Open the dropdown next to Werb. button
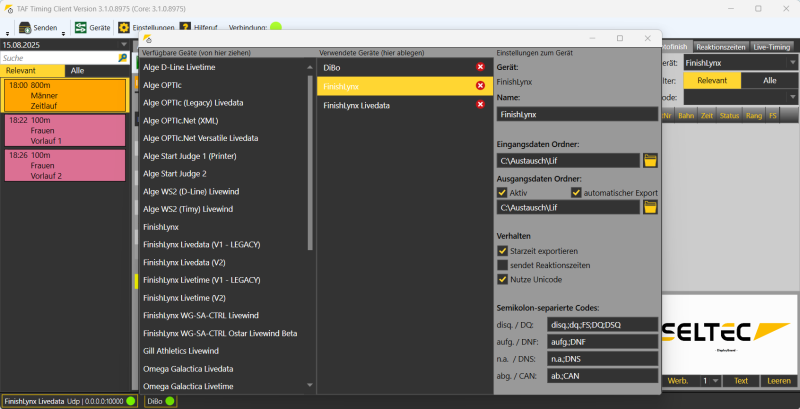The height and width of the screenshot is (409, 800). [714, 381]
